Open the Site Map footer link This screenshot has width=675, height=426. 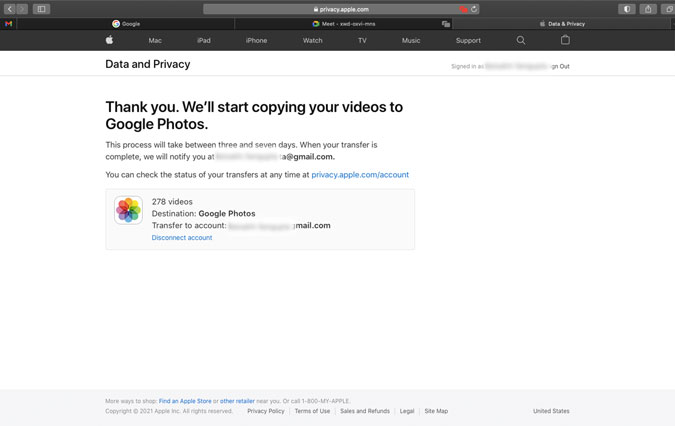tap(436, 411)
